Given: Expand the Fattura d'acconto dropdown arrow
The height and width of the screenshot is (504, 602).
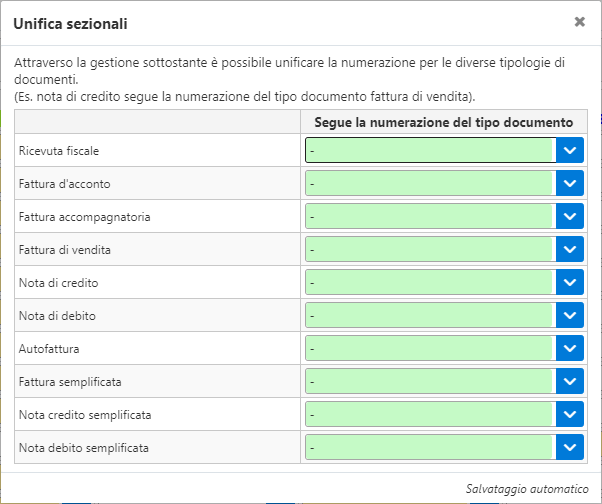Looking at the screenshot, I should point(570,183).
